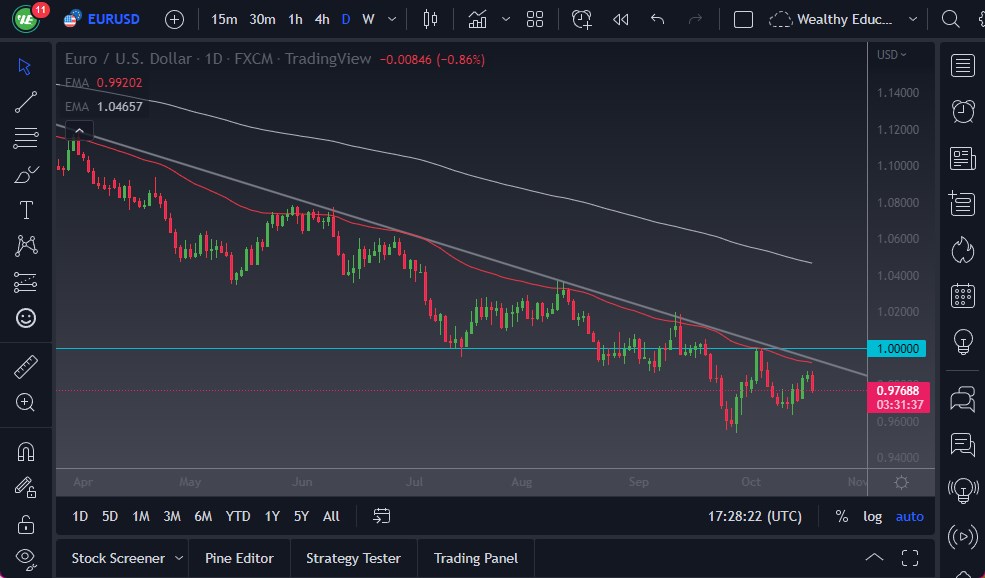Enable logarithmic scale with the log button
This screenshot has height=578, width=985.
tap(872, 516)
